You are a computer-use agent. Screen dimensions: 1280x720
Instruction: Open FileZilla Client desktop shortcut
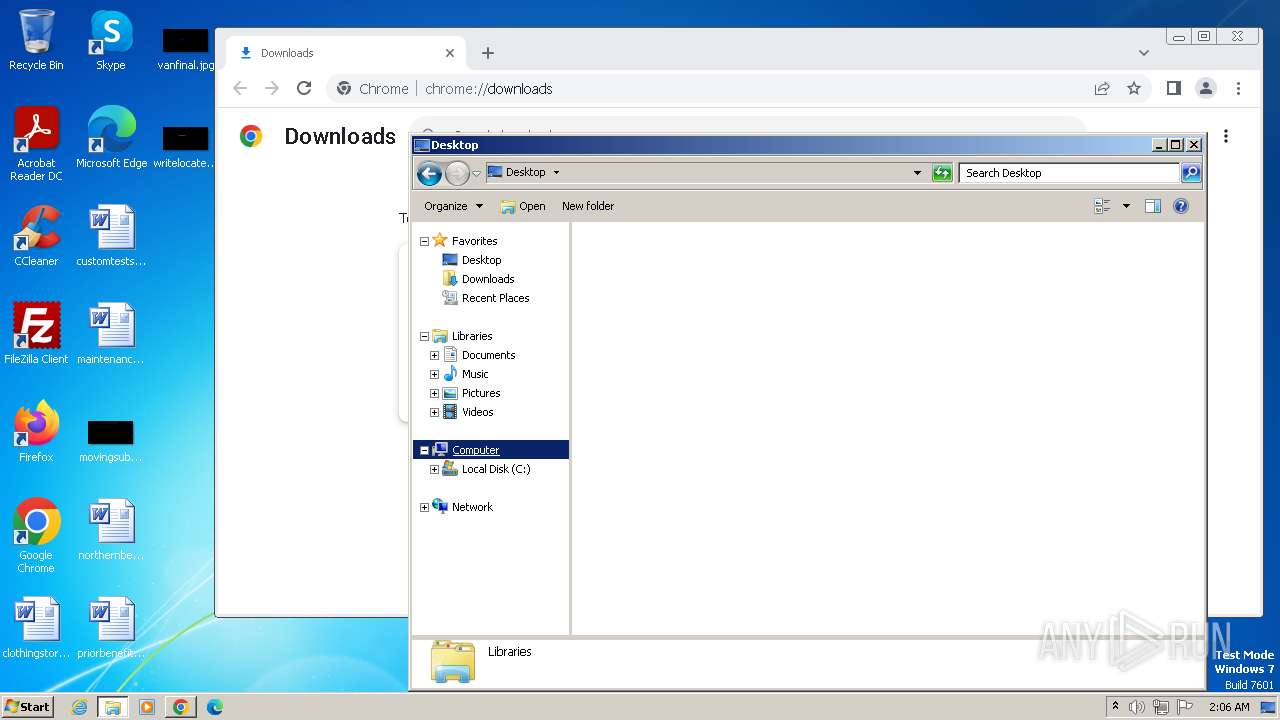tap(36, 334)
